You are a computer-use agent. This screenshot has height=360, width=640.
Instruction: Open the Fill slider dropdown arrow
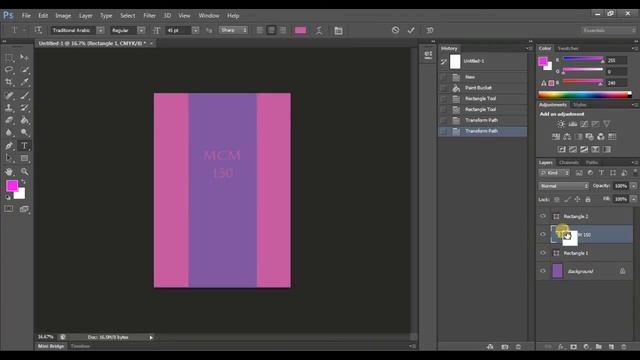(633, 199)
